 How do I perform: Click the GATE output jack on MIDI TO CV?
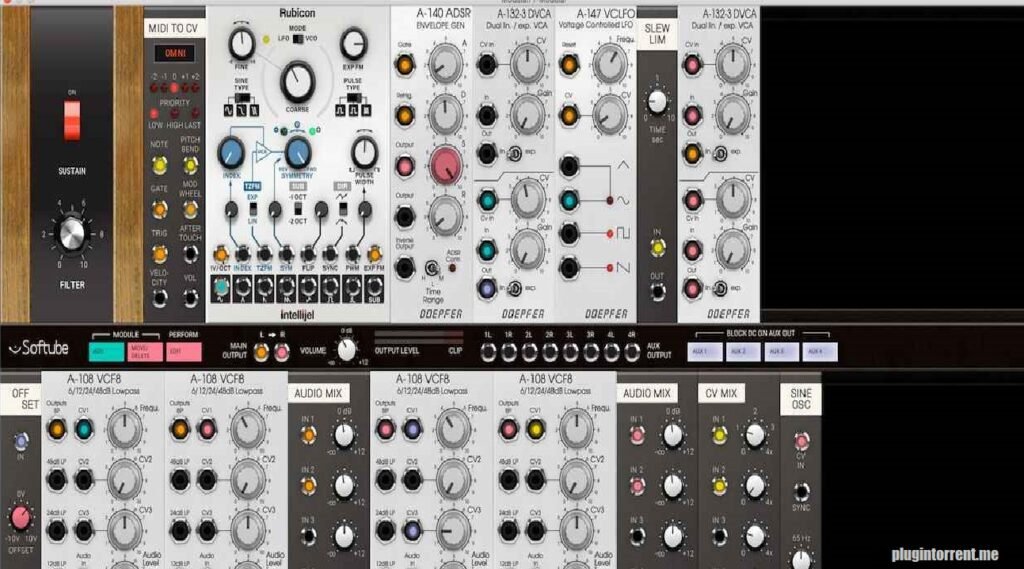(x=159, y=210)
